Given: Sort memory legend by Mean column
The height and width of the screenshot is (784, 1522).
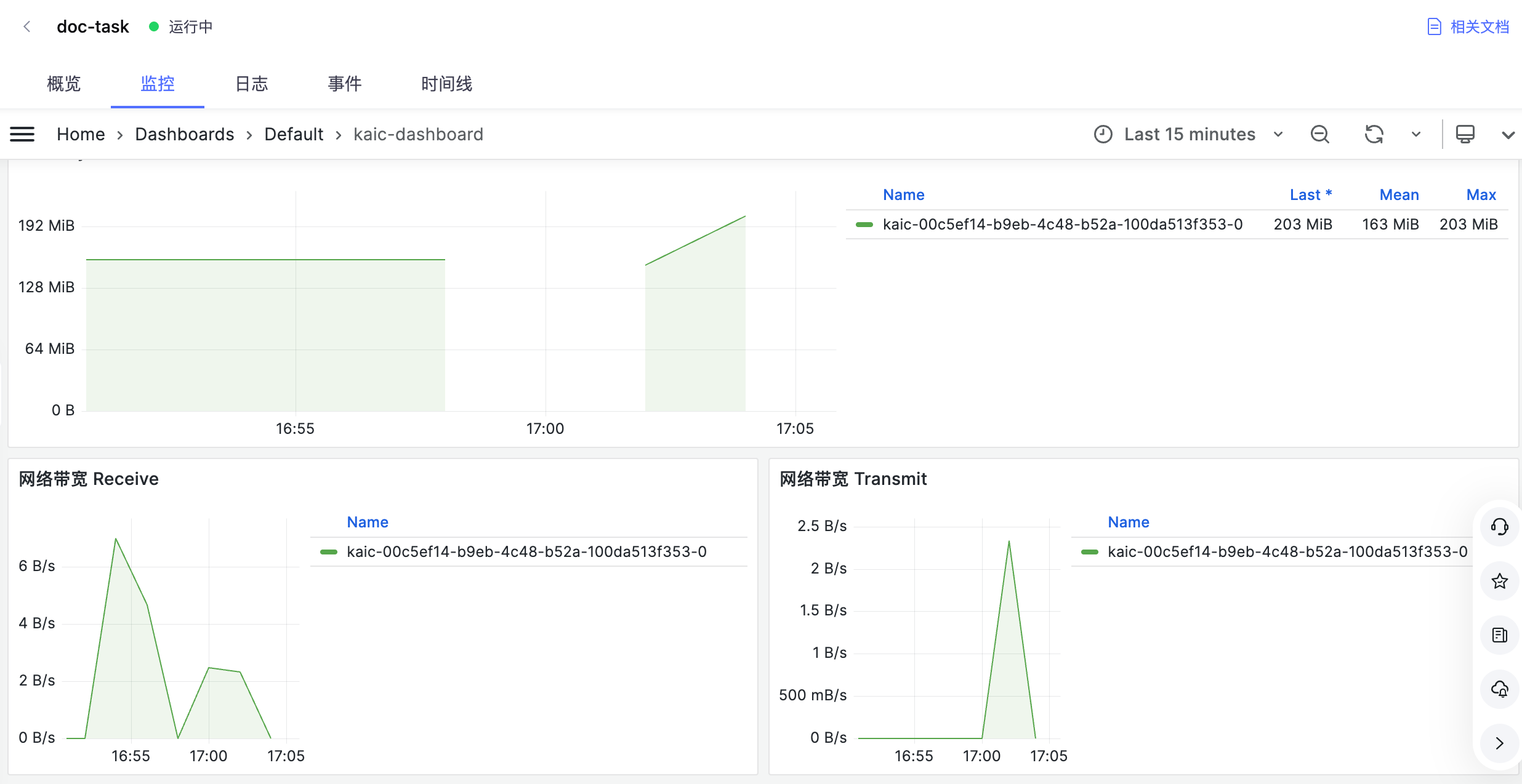Looking at the screenshot, I should tap(1399, 195).
